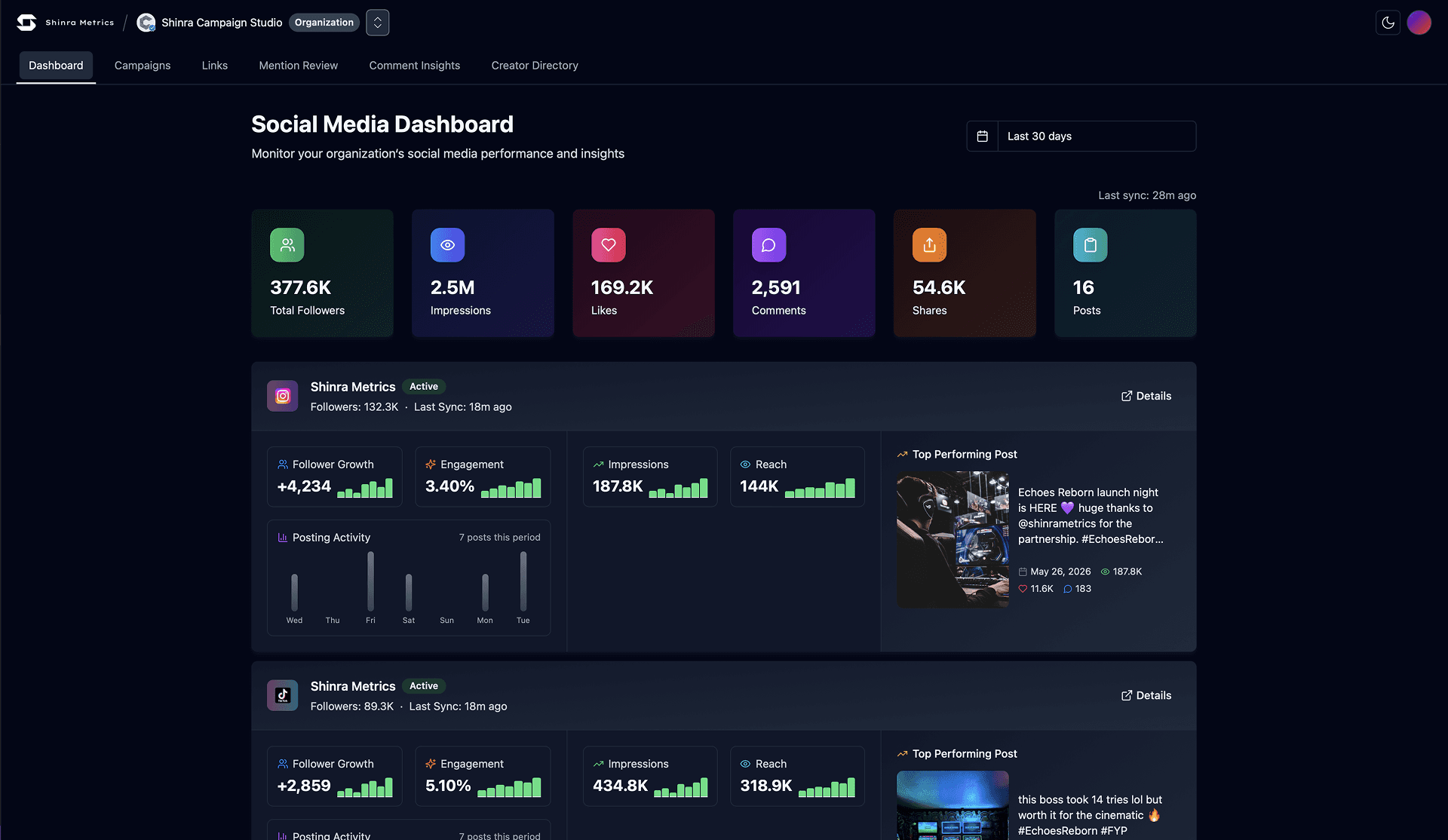Click the TikTok account icon
The image size is (1448, 840).
283,695
